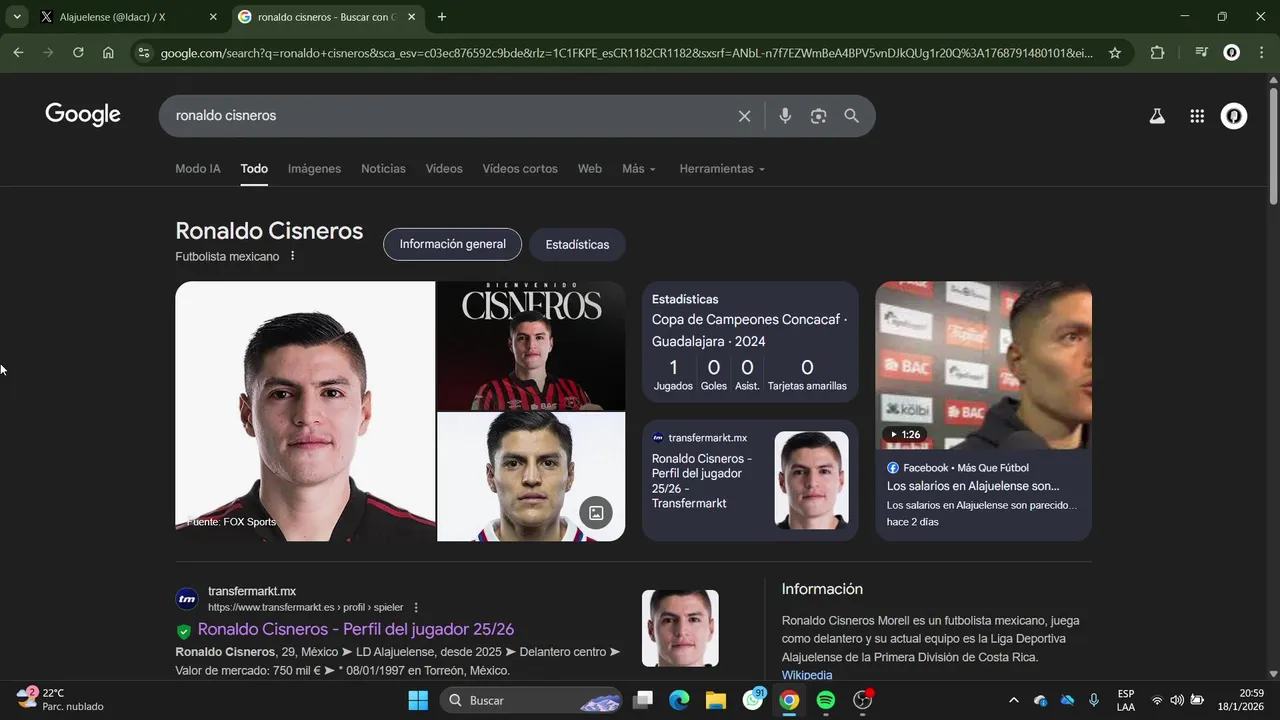
Task: Click Información general chip
Action: 452,244
